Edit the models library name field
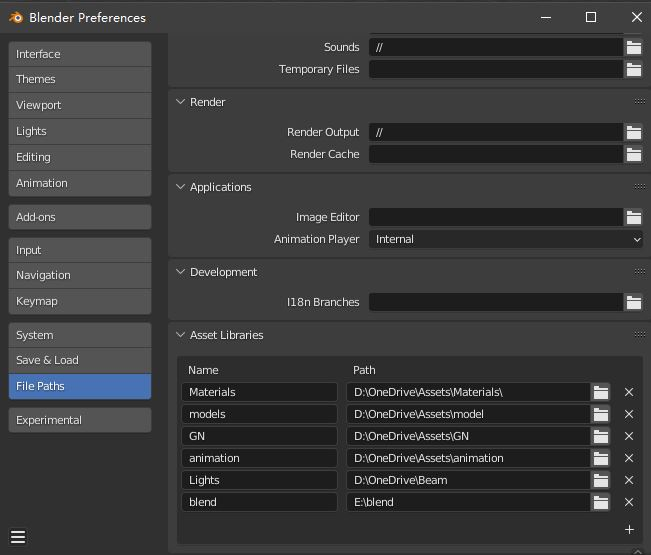This screenshot has width=651, height=555. click(259, 414)
